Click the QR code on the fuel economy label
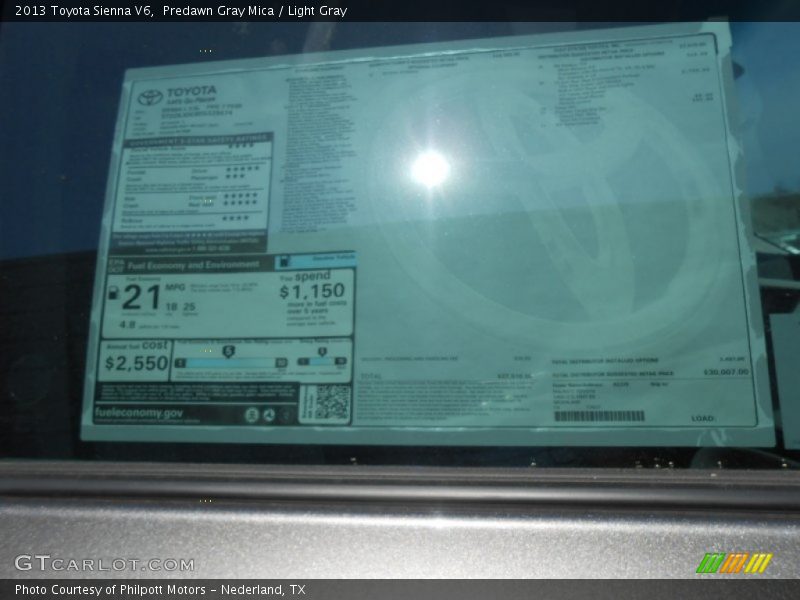Screen dimensions: 800x600 (332, 403)
